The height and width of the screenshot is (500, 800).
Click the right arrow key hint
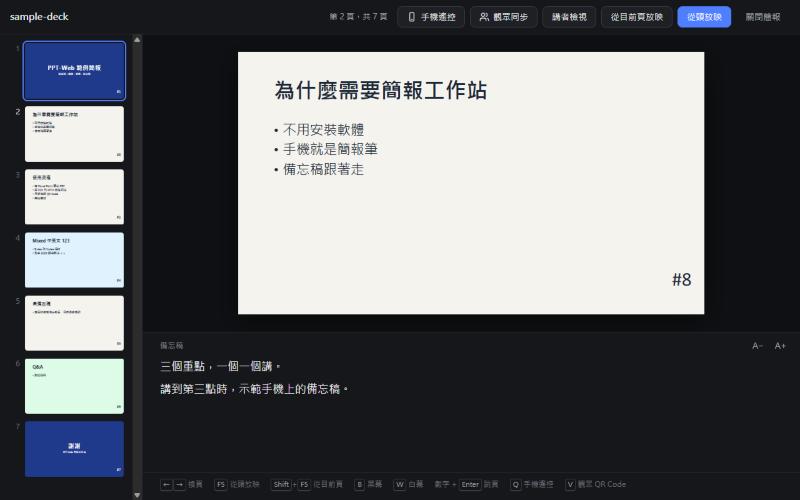click(180, 484)
